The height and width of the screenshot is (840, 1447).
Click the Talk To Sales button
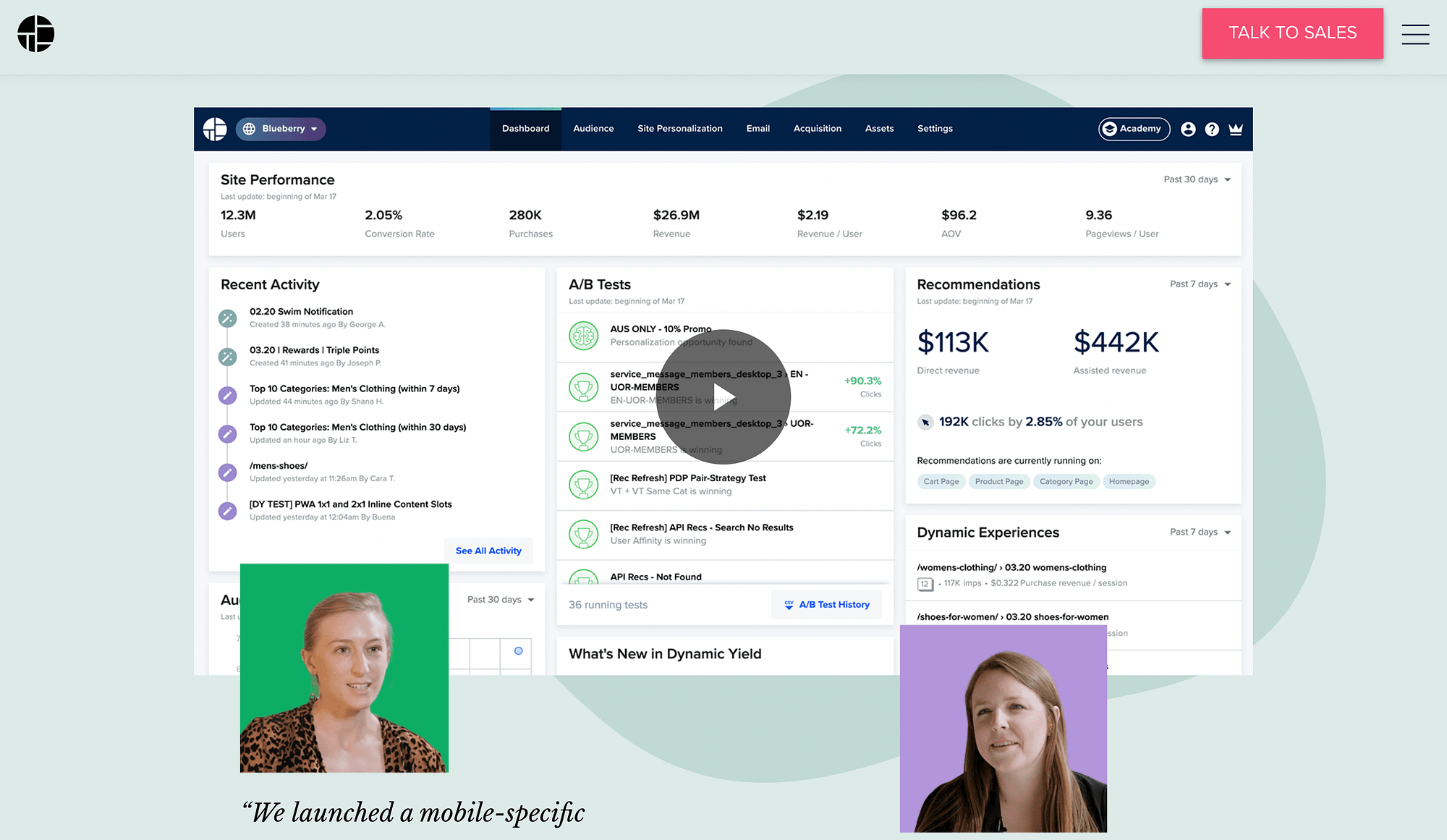1293,32
